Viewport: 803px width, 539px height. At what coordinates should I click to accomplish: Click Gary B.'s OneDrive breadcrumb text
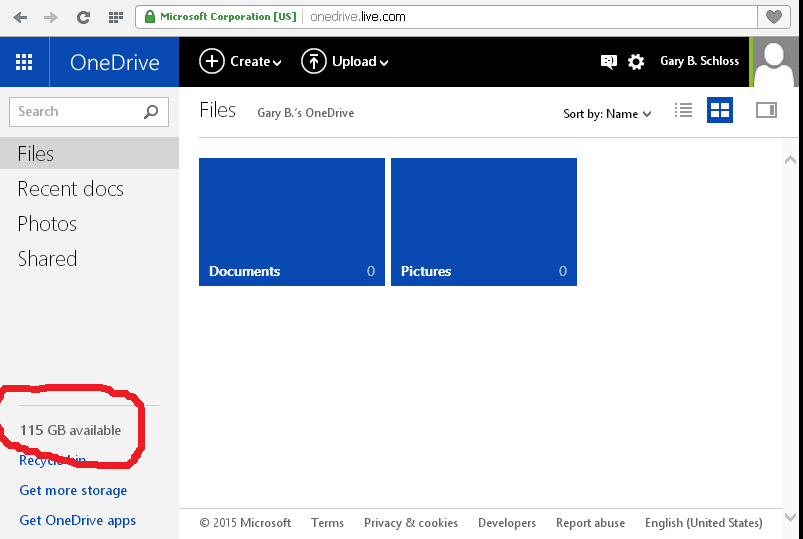[x=306, y=113]
